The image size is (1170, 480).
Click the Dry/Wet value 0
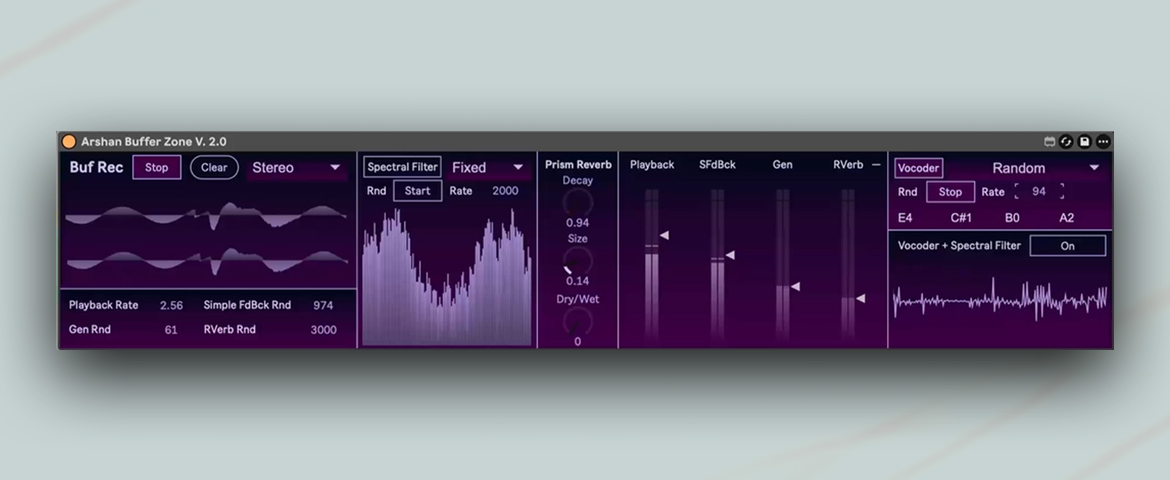(578, 342)
